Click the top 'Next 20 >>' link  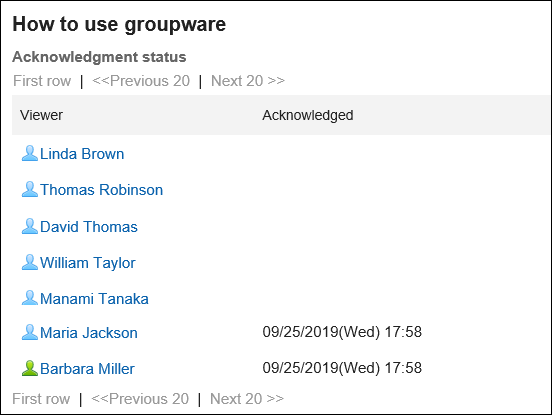click(x=247, y=81)
